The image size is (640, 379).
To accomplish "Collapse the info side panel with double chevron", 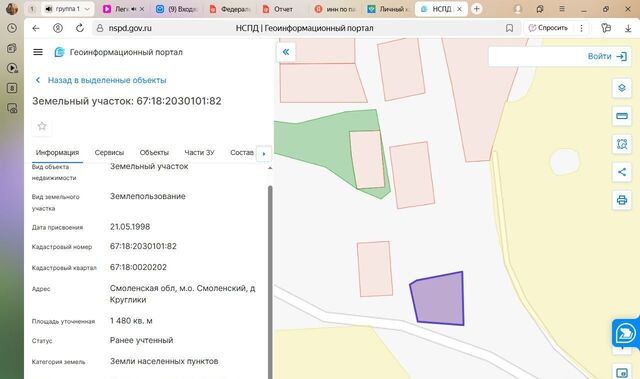I will click(286, 52).
